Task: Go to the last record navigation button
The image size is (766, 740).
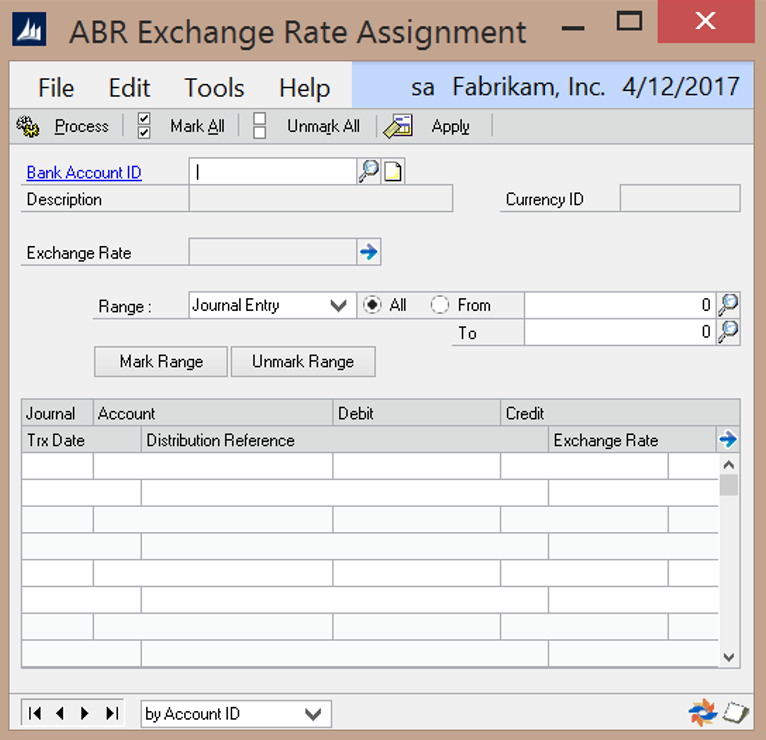Action: (112, 713)
